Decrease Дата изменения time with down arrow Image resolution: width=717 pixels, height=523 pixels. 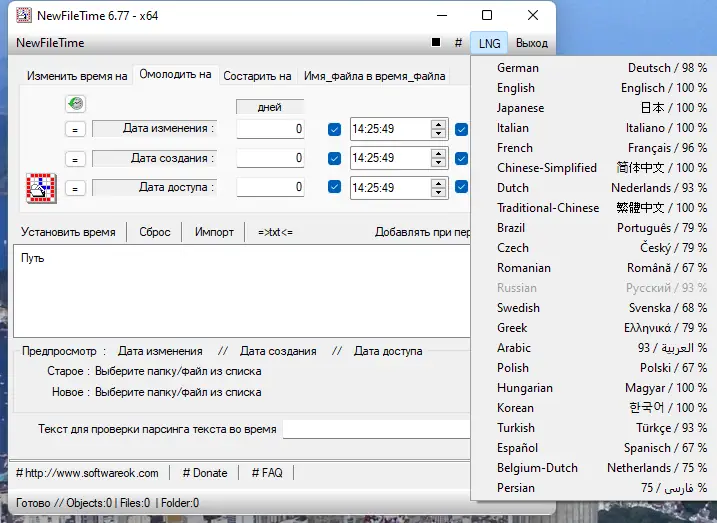point(439,133)
